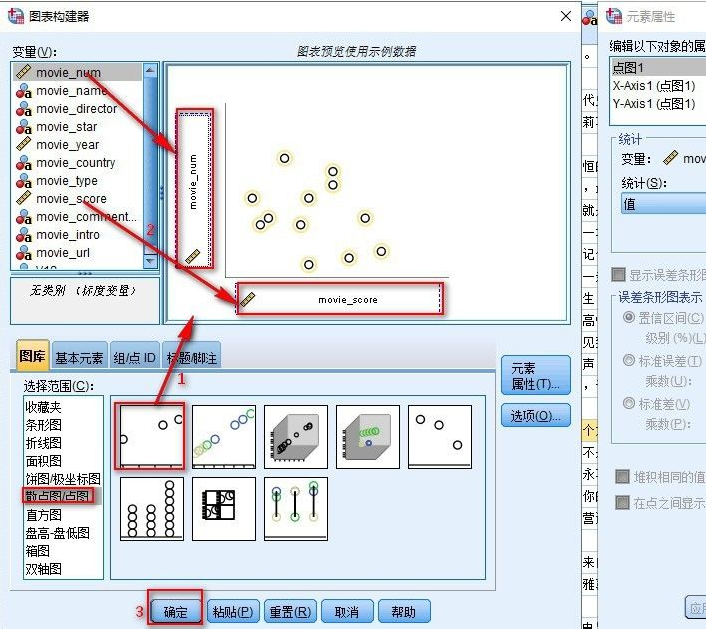The height and width of the screenshot is (629, 706).
Task: Click movie_score X-axis drop zone
Action: pyautogui.click(x=340, y=299)
